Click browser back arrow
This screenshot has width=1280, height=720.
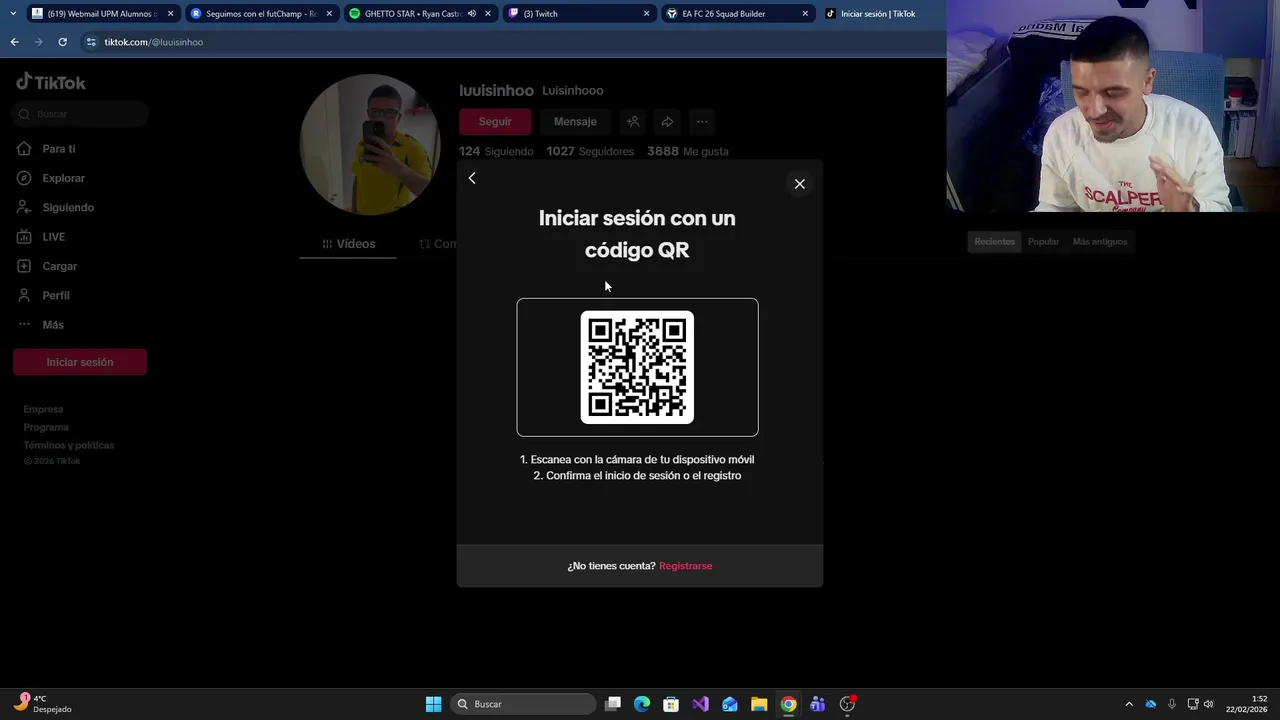tap(14, 42)
